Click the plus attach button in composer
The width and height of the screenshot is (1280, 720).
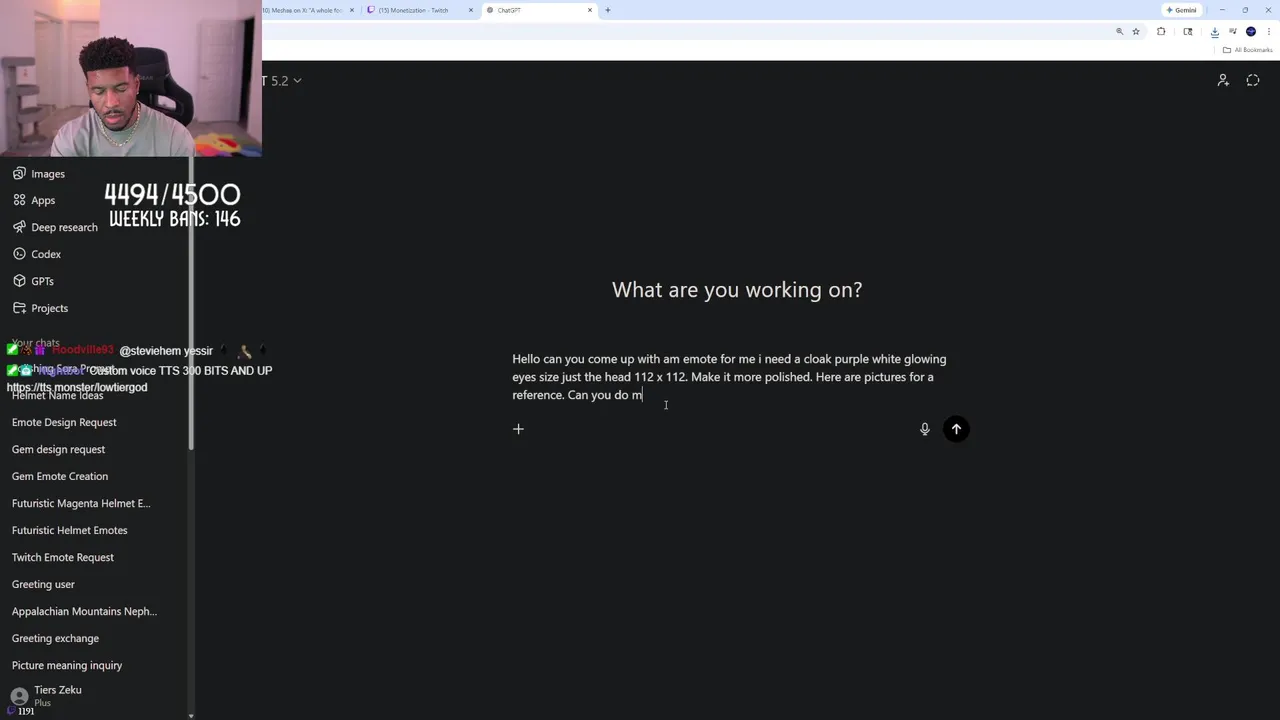click(x=518, y=429)
